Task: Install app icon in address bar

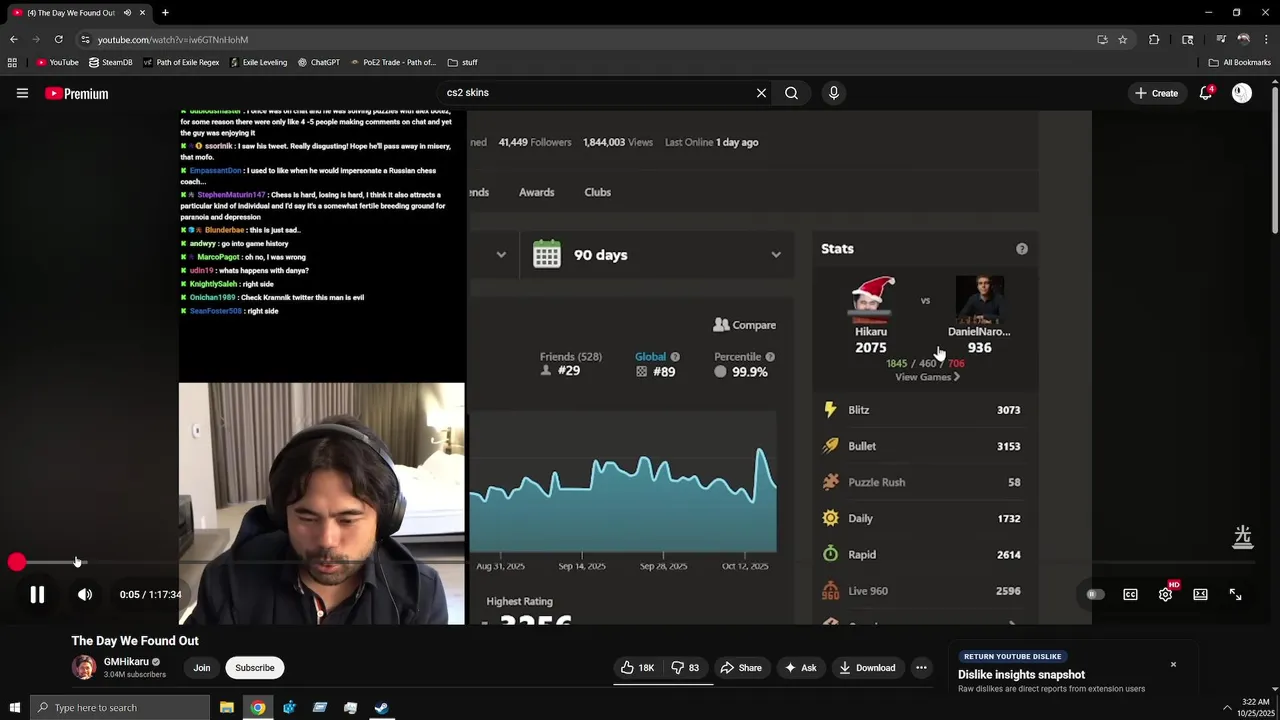Action: click(x=1102, y=39)
